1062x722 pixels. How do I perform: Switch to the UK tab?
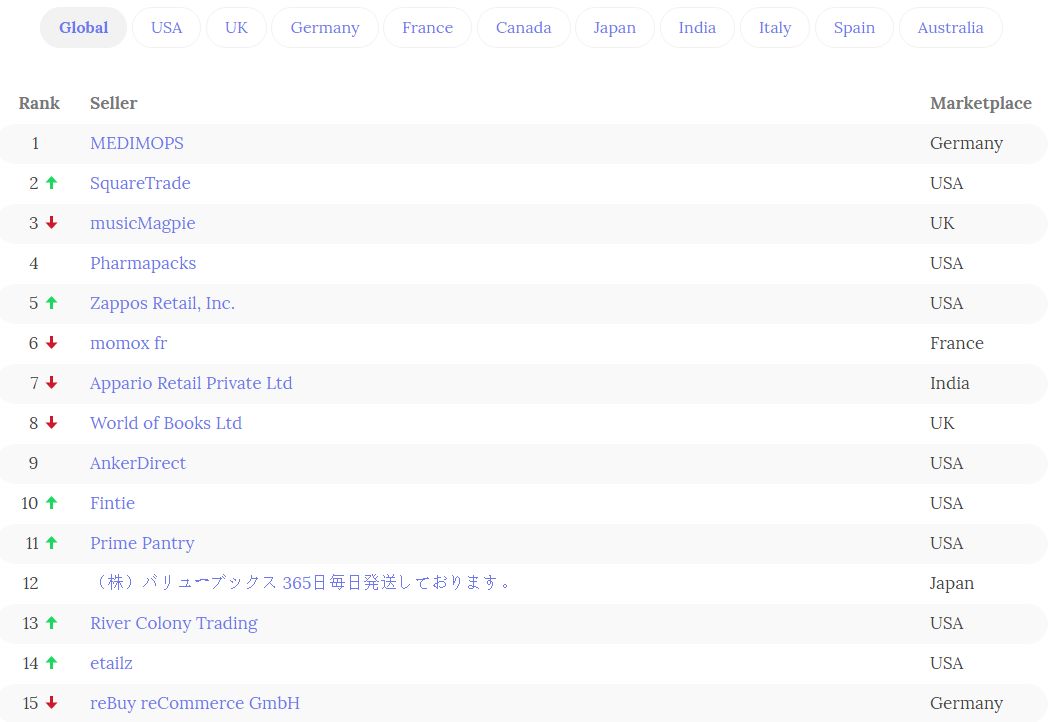click(x=236, y=28)
